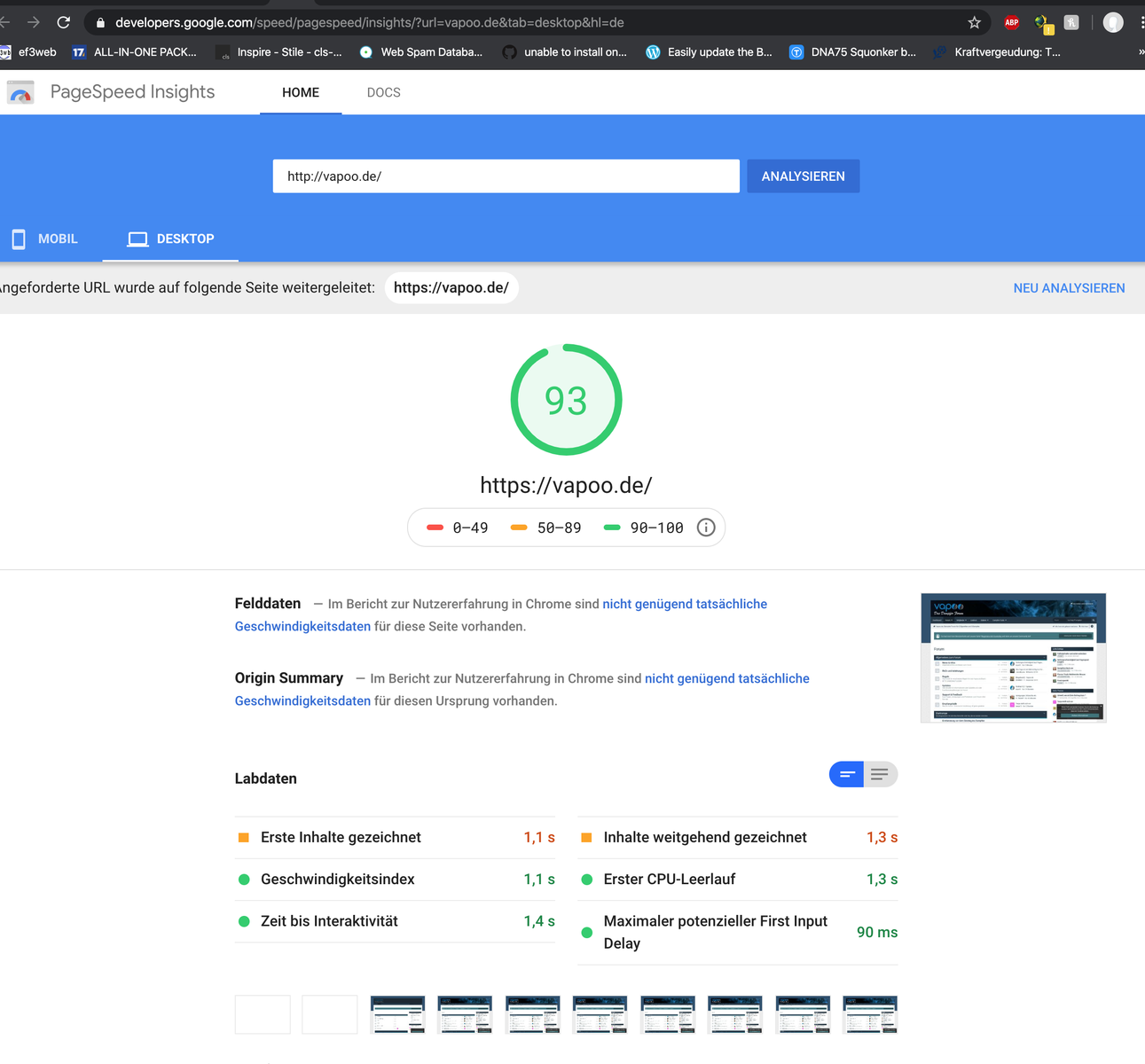Screen dimensions: 1145x1064
Task: Click the PageSpeed Insights logo icon
Action: [20, 92]
